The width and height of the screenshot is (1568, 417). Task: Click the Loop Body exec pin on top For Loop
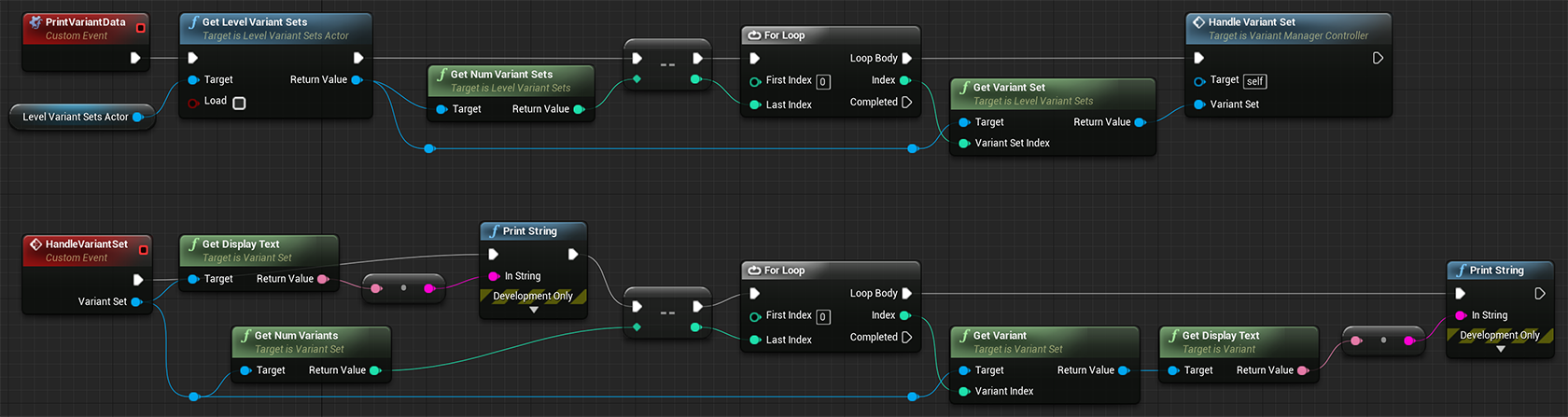coord(906,58)
